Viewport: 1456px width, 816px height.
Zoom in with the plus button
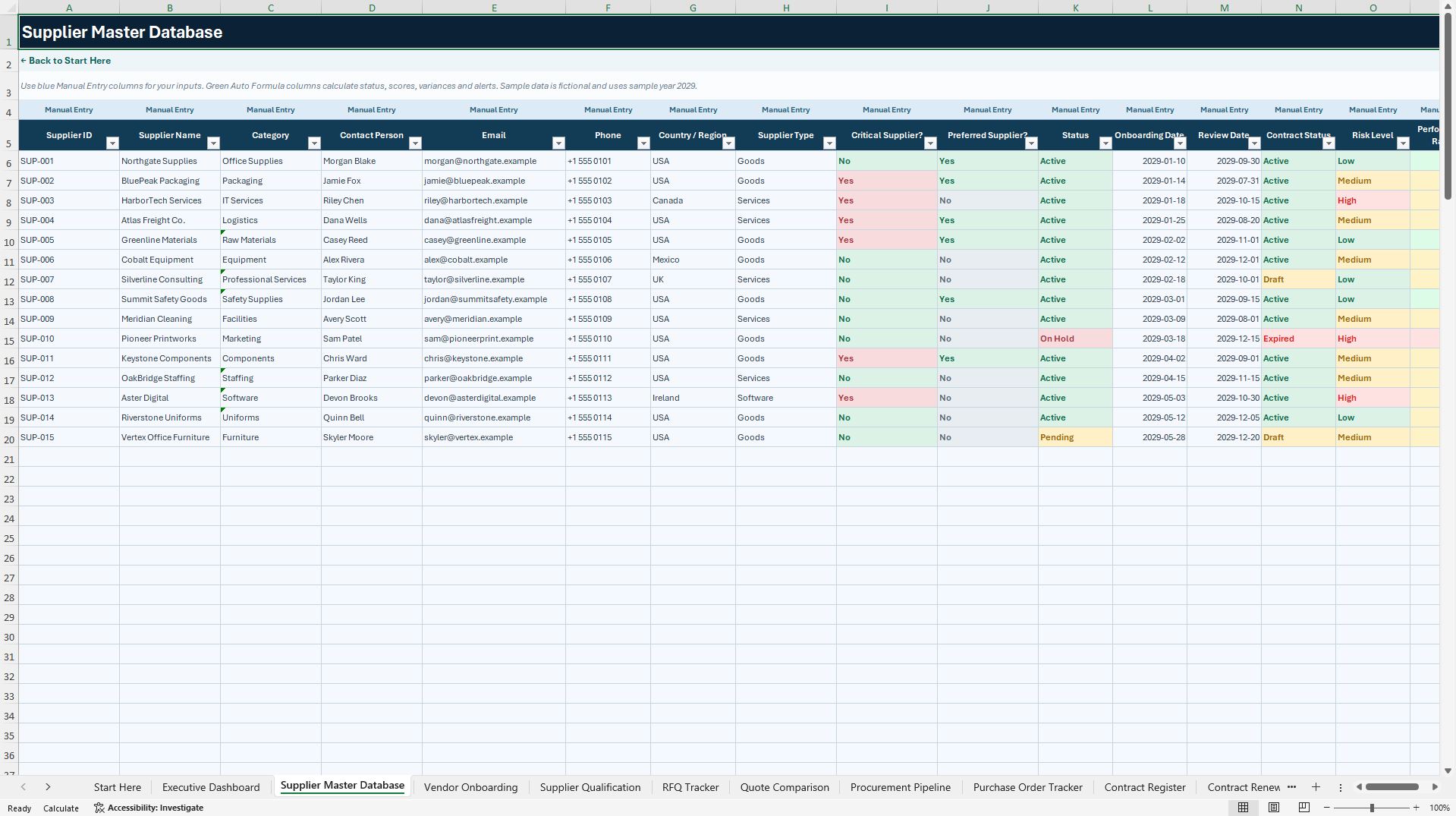[1416, 808]
